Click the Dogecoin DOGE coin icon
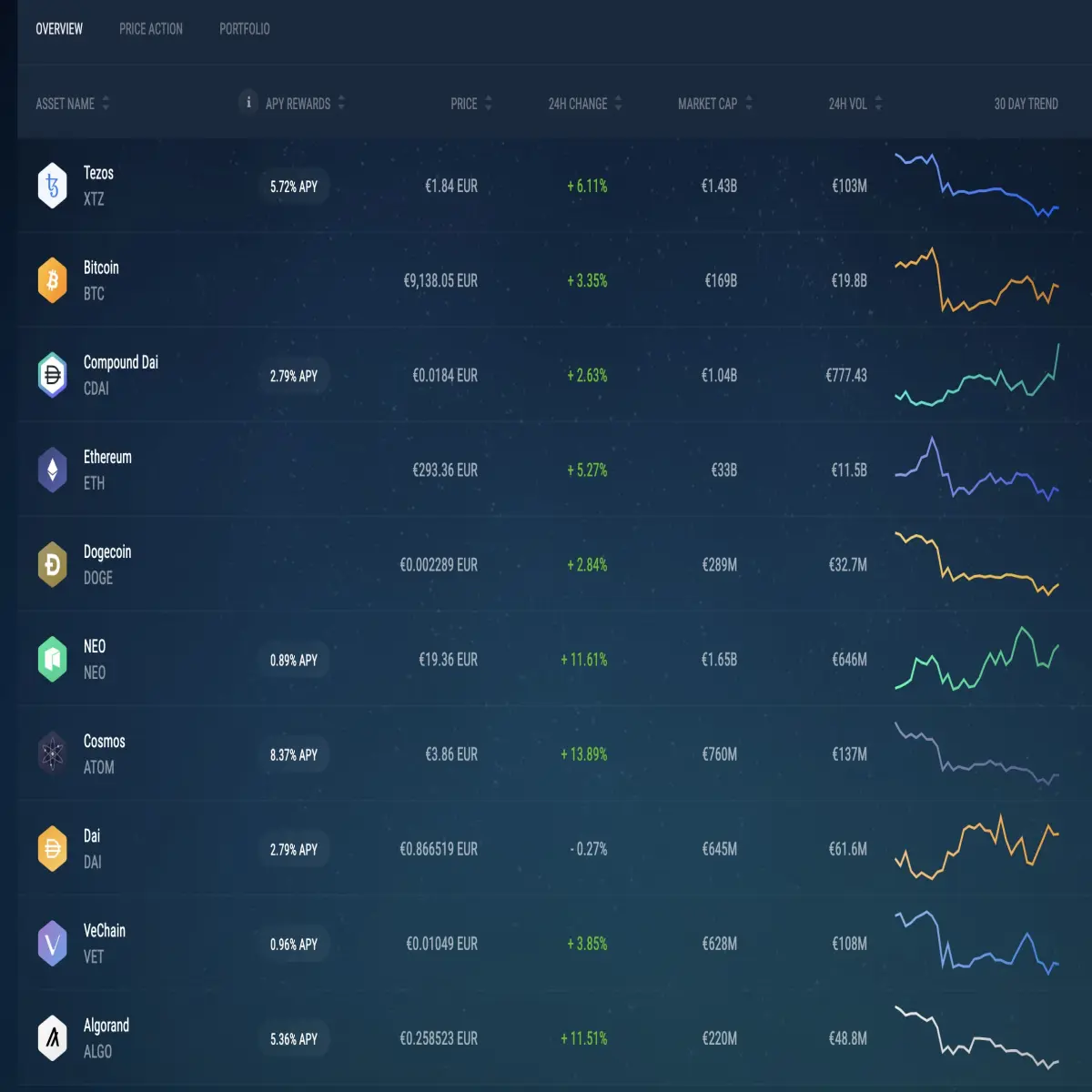 [x=53, y=564]
